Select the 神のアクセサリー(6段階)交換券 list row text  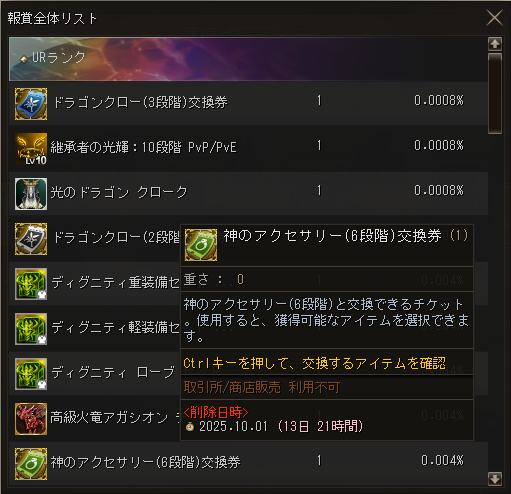click(x=145, y=462)
